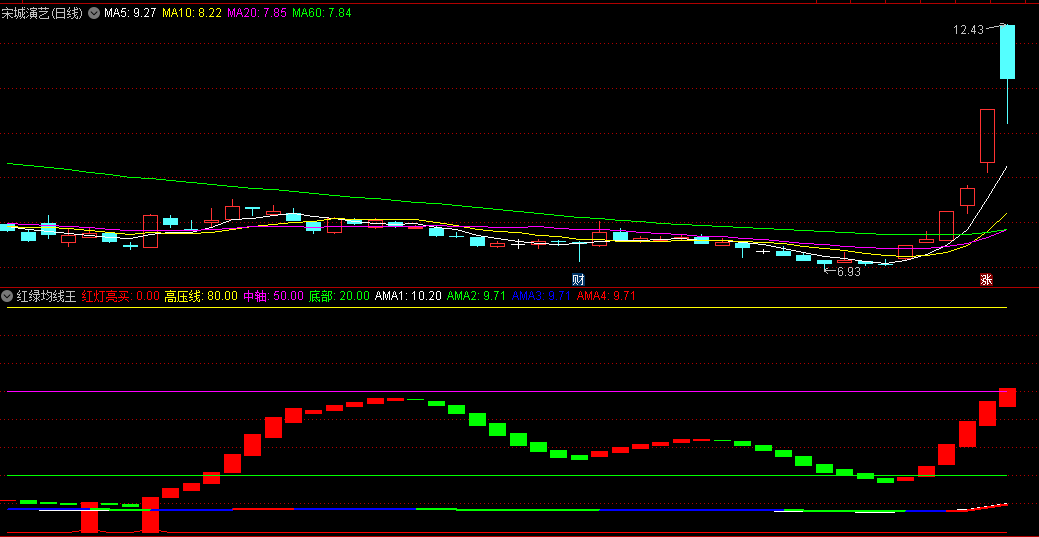Expand the 红绿均线王 indicator dropdown arrow
Screen dimensions: 1039x537
(x=7, y=296)
